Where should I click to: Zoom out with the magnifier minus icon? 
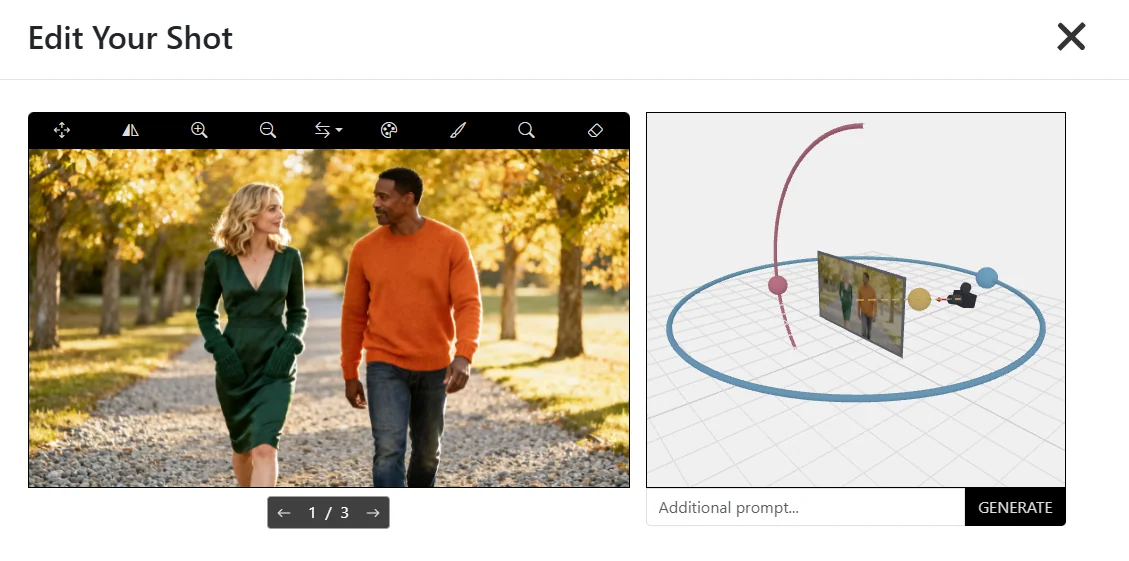click(x=268, y=130)
